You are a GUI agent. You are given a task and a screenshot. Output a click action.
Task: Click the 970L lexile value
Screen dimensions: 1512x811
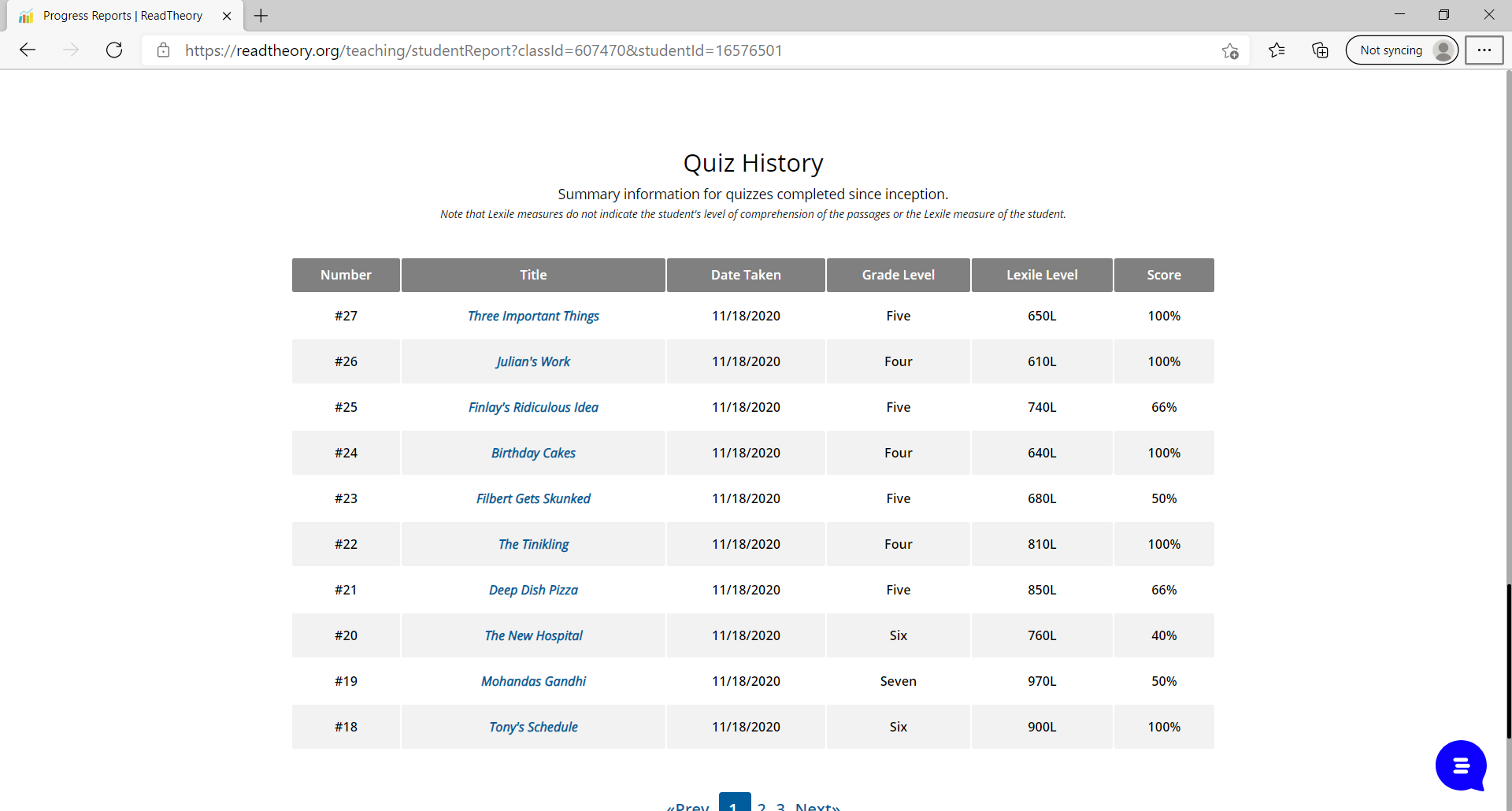(x=1042, y=681)
